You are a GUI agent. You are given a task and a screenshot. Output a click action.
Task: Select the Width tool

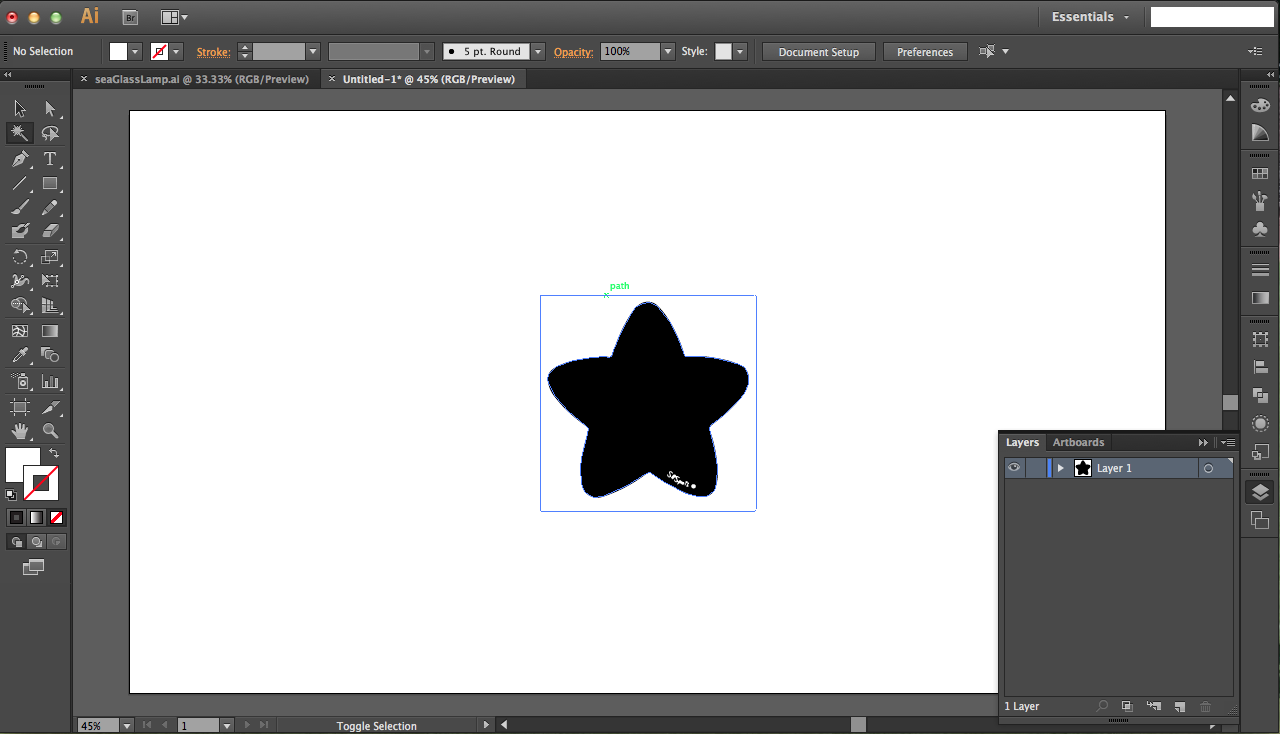pyautogui.click(x=20, y=282)
